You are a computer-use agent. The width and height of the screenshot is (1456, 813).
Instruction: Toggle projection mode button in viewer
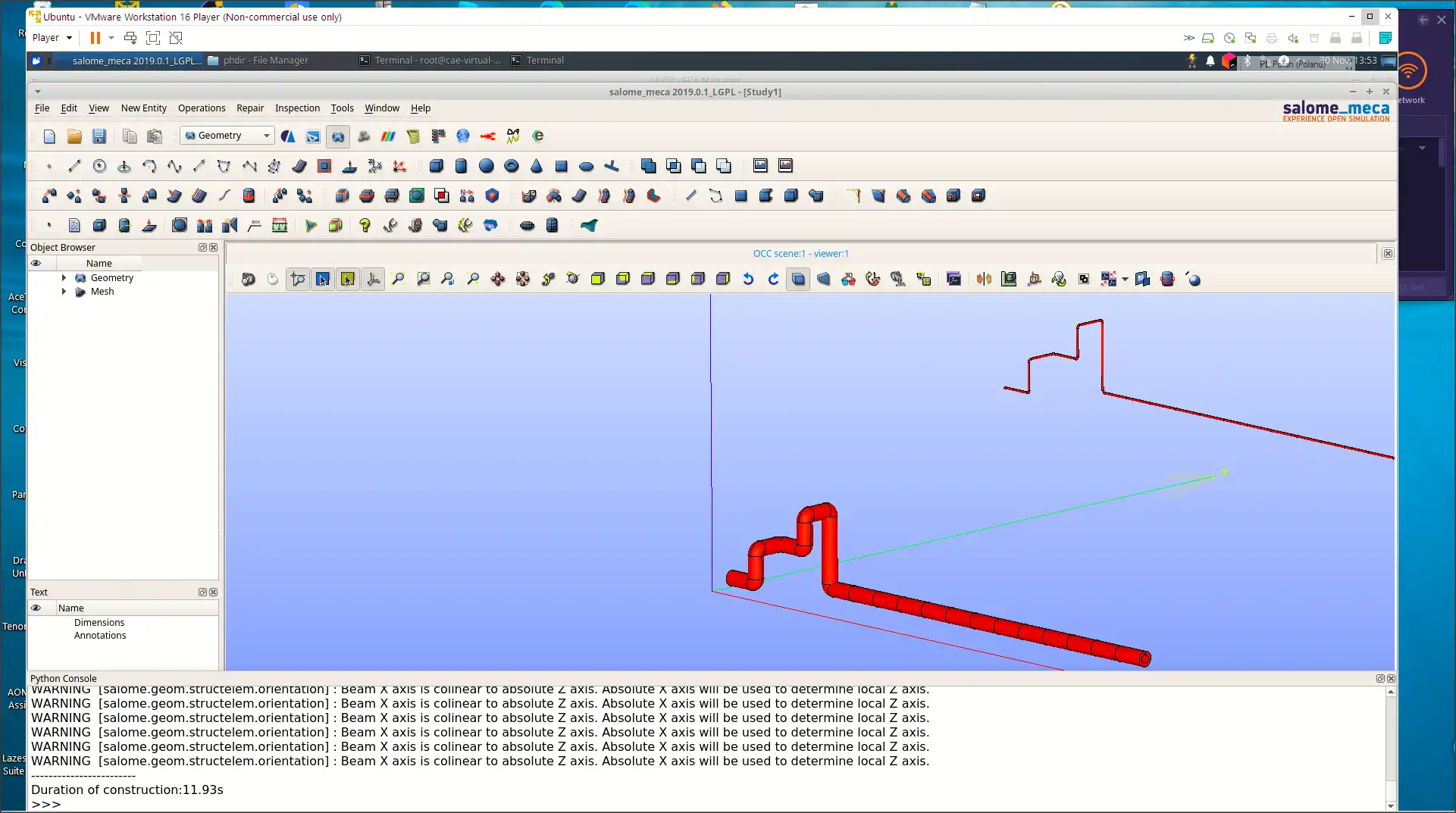point(798,280)
